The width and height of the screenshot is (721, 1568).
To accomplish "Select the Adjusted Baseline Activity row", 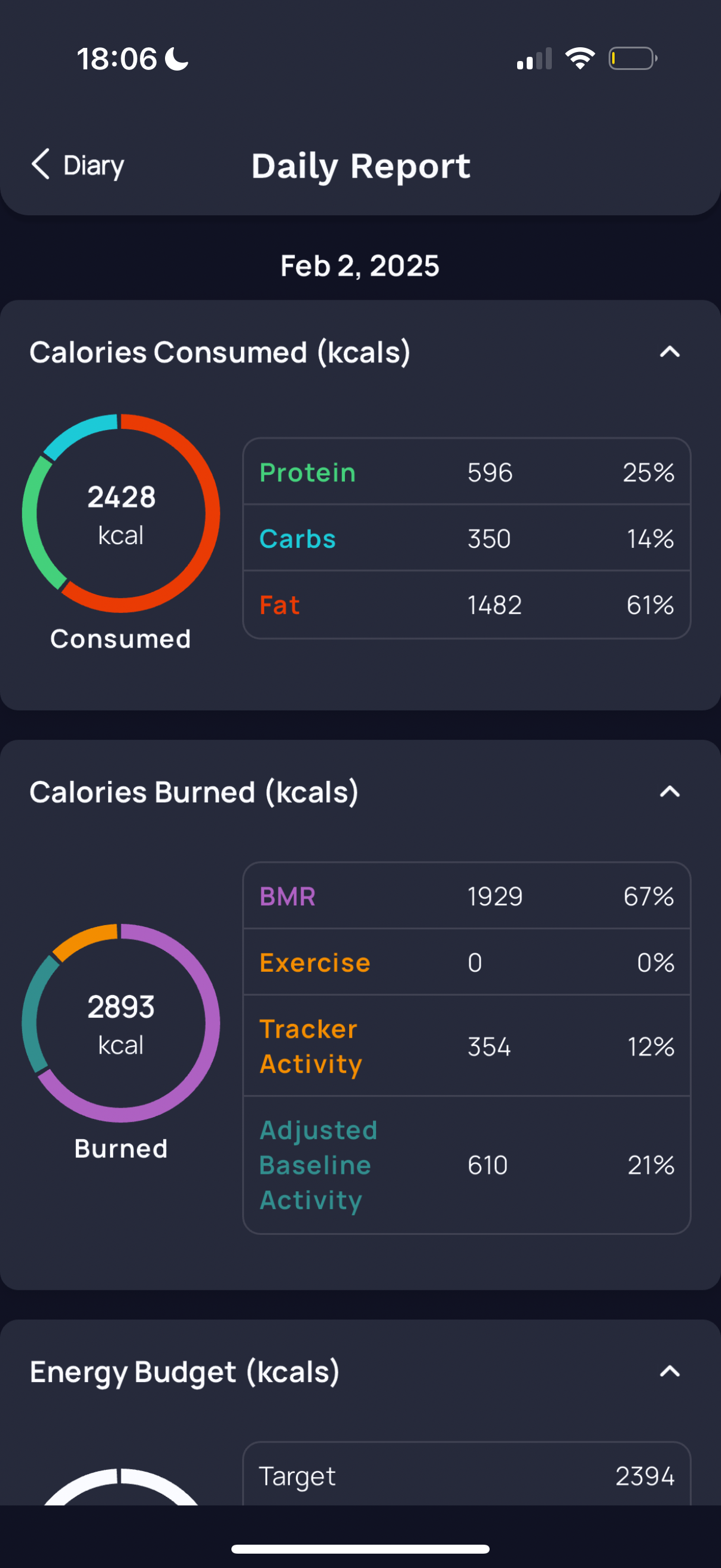I will pyautogui.click(x=467, y=1165).
